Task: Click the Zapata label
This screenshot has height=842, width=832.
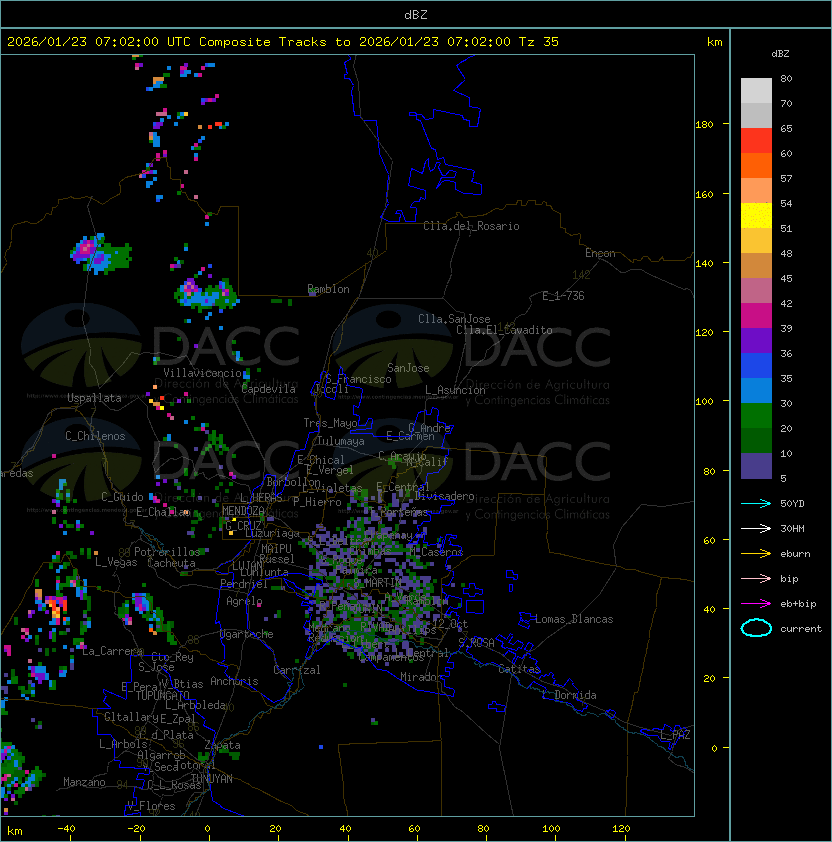Action: tap(222, 745)
